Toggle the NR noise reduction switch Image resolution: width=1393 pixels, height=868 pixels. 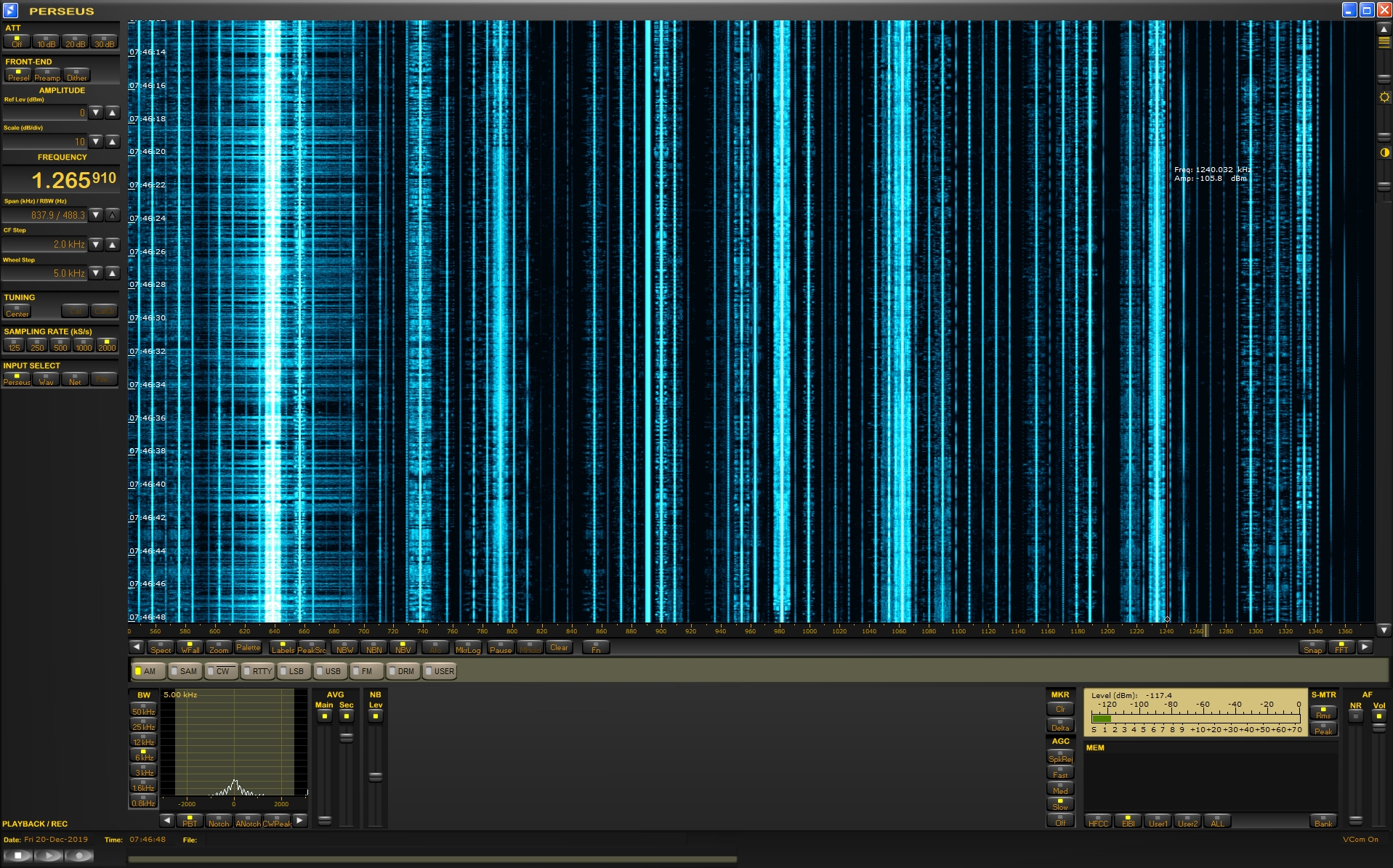click(x=1355, y=716)
